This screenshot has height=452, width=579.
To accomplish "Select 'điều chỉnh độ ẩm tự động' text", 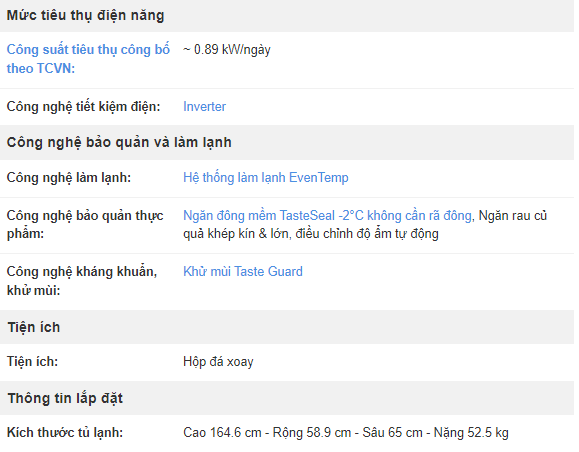I will point(367,234).
